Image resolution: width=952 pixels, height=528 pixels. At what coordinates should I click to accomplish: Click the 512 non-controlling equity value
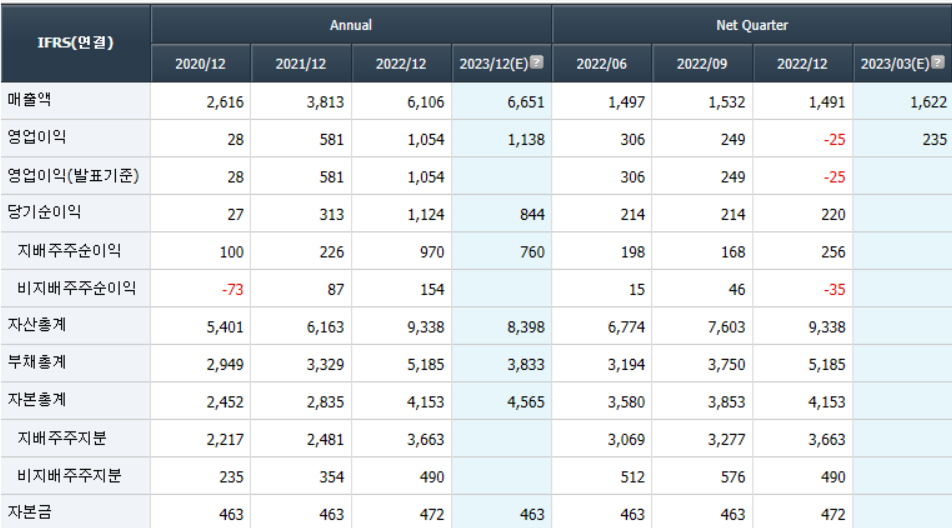[633, 477]
